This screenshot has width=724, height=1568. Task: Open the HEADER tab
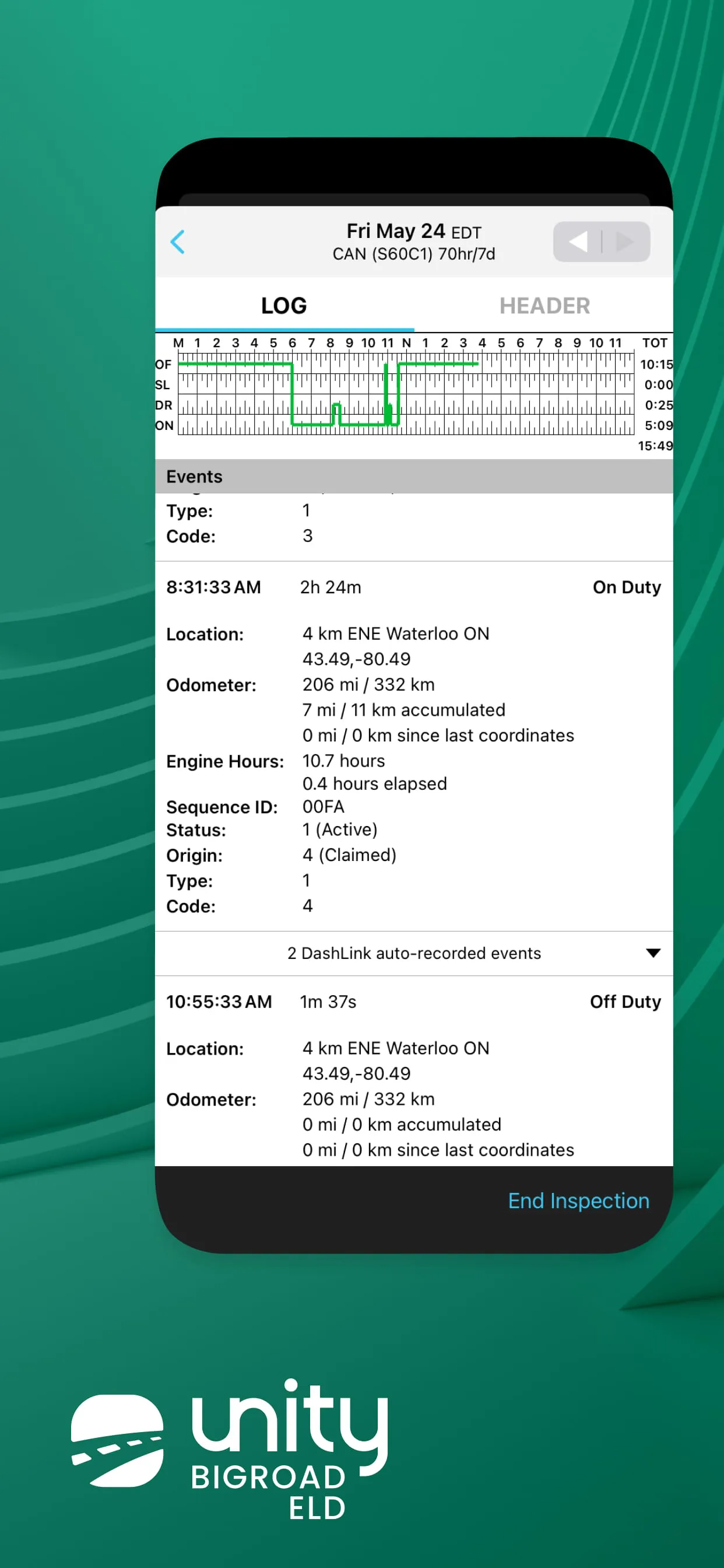click(544, 306)
